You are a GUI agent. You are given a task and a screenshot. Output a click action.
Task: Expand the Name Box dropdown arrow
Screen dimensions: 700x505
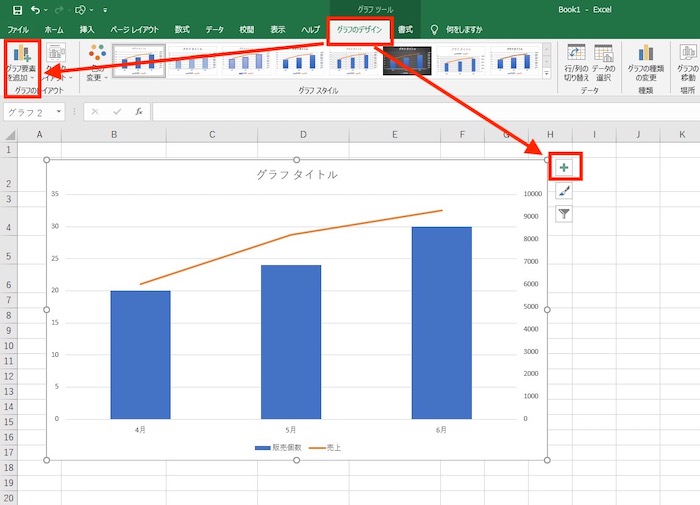coord(60,112)
